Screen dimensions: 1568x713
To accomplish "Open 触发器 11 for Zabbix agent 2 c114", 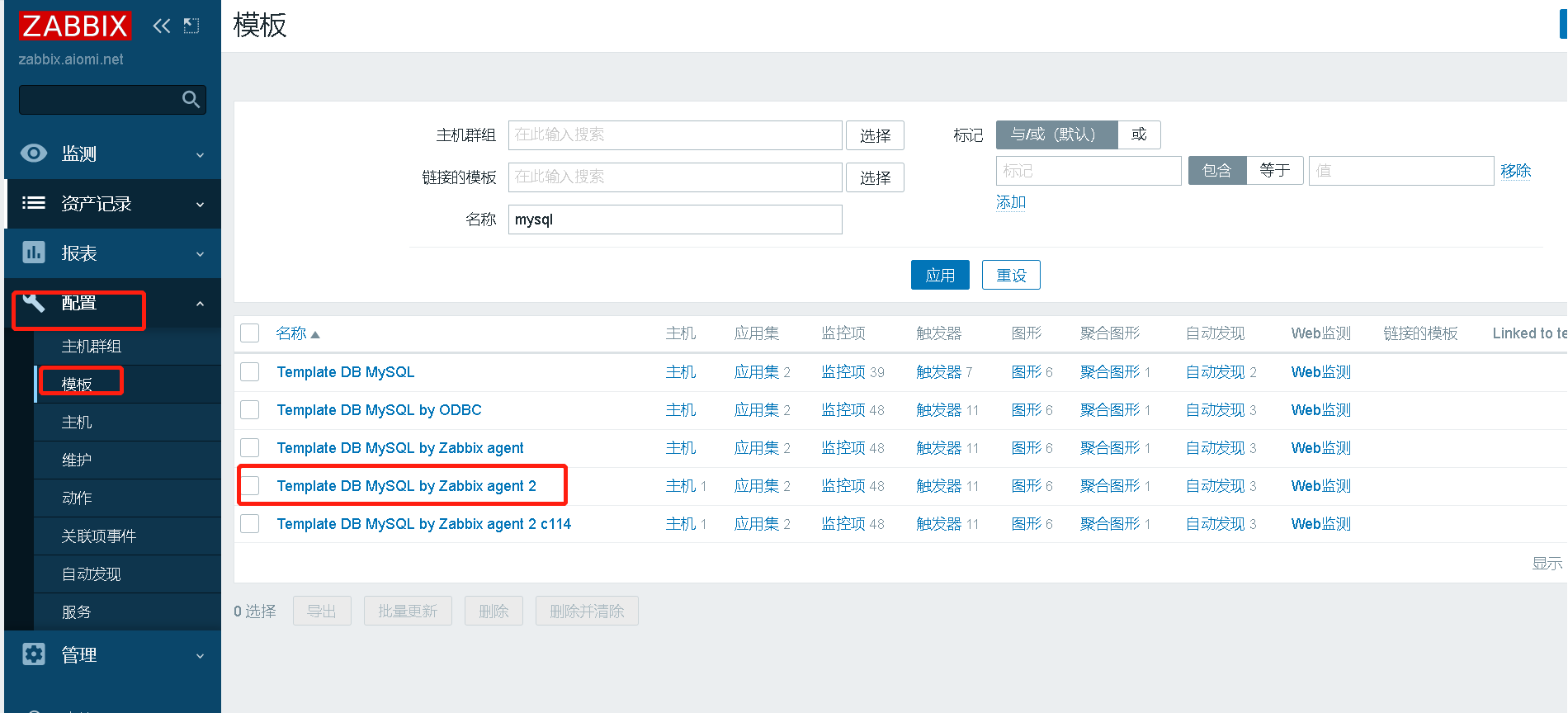I will point(938,524).
